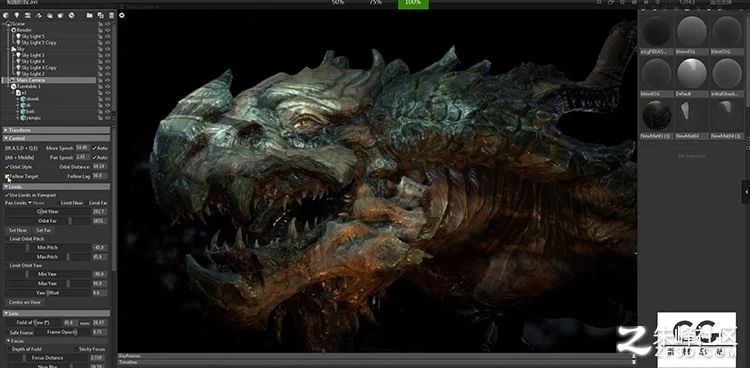Click the Set Far button
Screen dimensions: 750x368
[x=43, y=230]
